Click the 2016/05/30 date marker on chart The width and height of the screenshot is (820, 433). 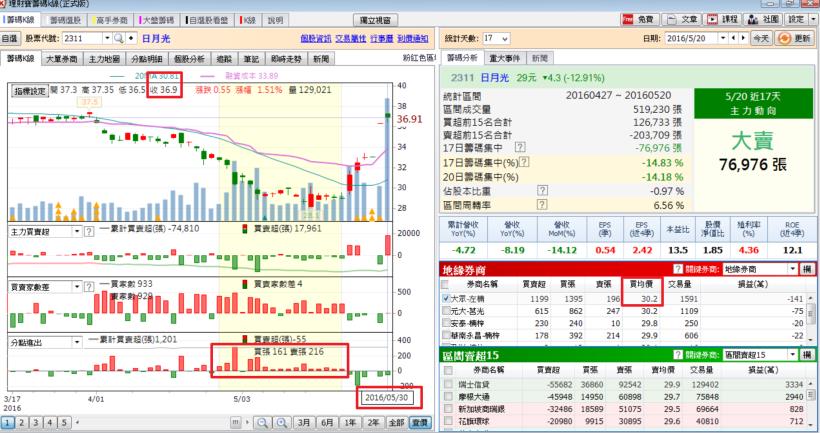pyautogui.click(x=386, y=397)
